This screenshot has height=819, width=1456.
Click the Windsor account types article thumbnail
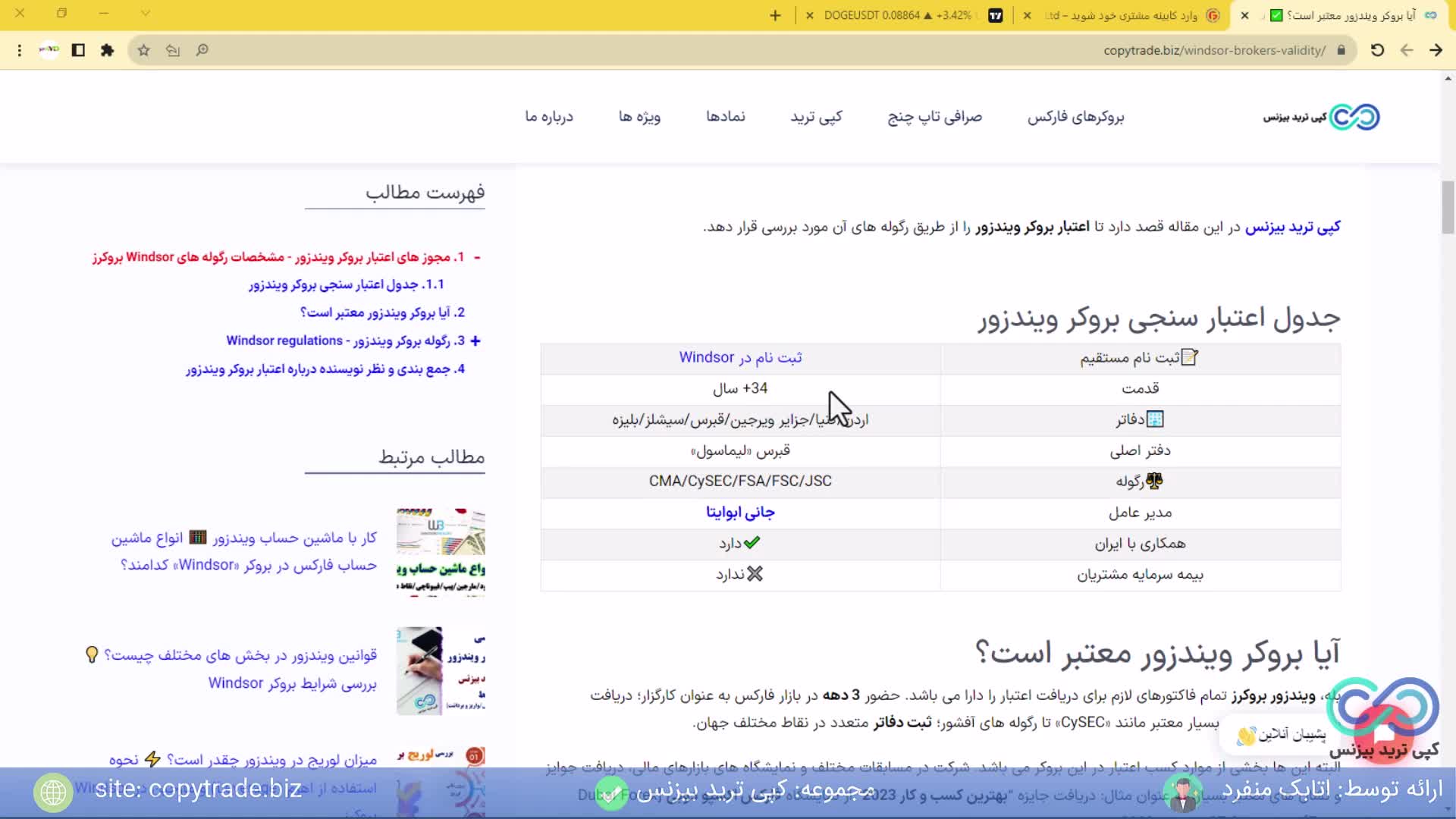click(441, 552)
